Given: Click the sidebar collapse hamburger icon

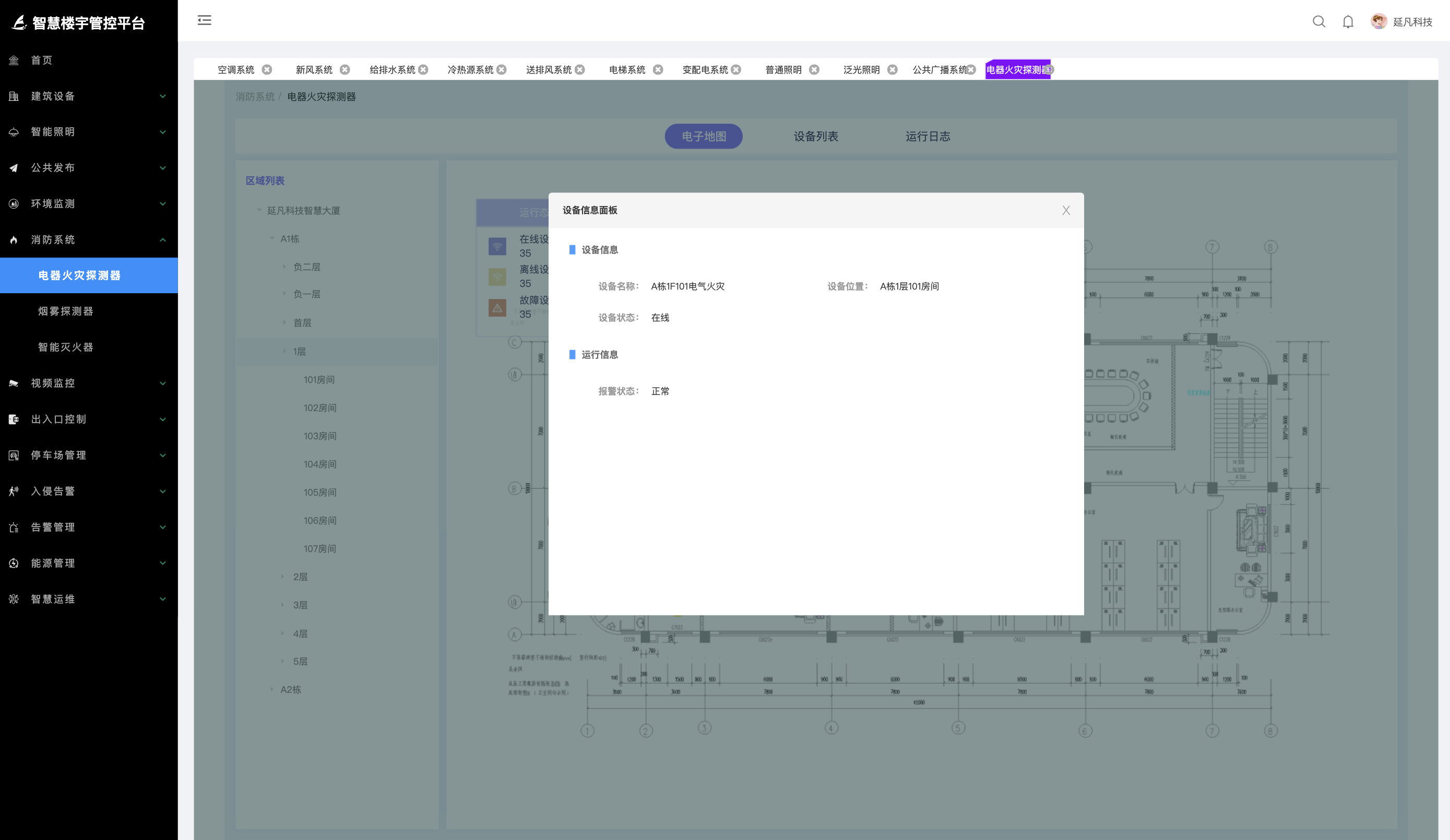Looking at the screenshot, I should [x=204, y=21].
